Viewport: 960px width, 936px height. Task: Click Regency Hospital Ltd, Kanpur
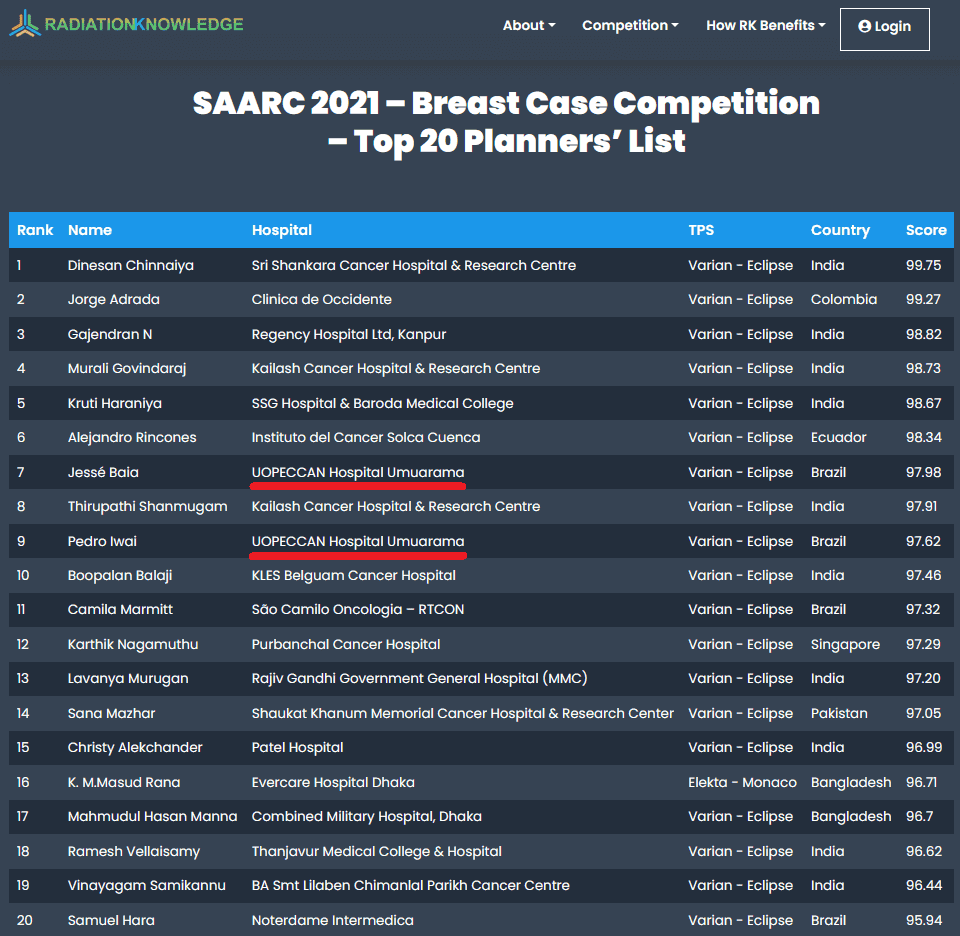point(348,335)
